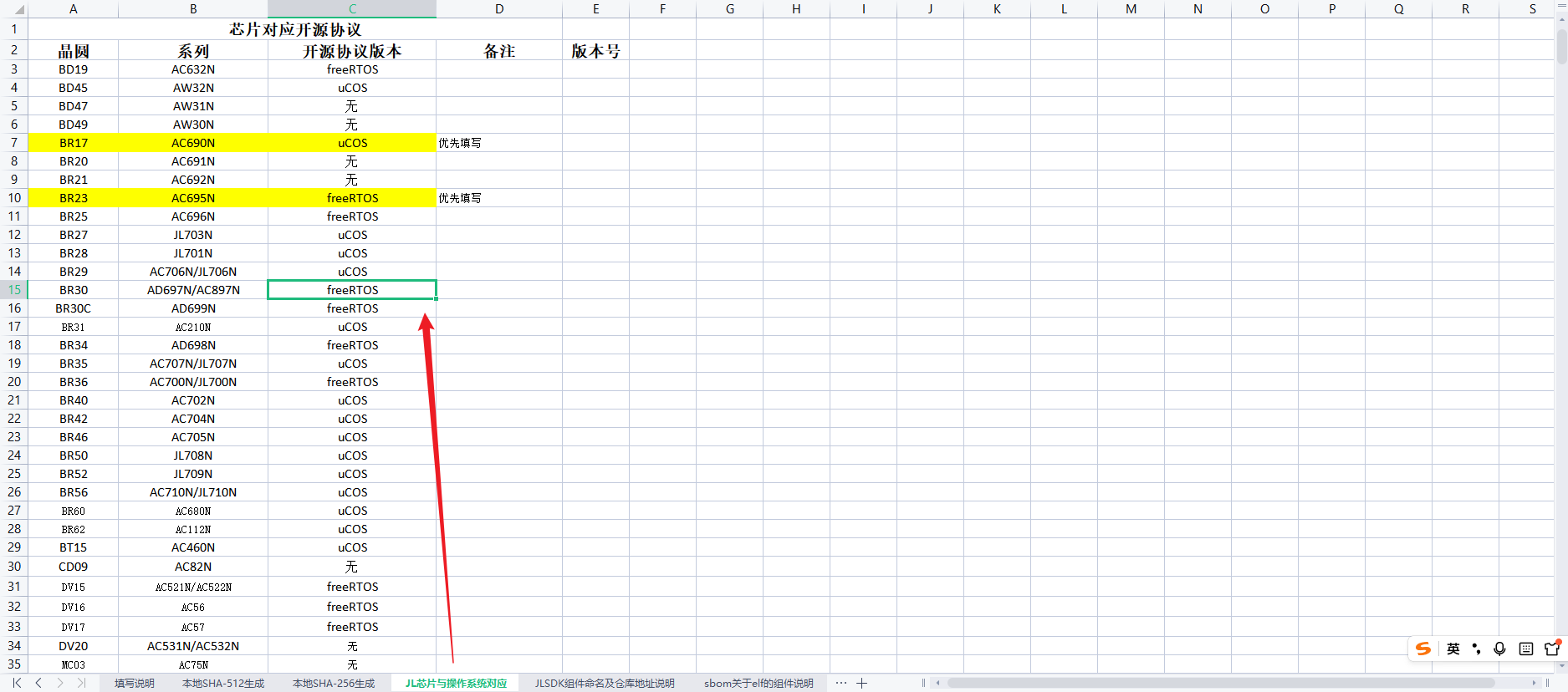Select the highlighted BR17 cell

pyautogui.click(x=74, y=143)
